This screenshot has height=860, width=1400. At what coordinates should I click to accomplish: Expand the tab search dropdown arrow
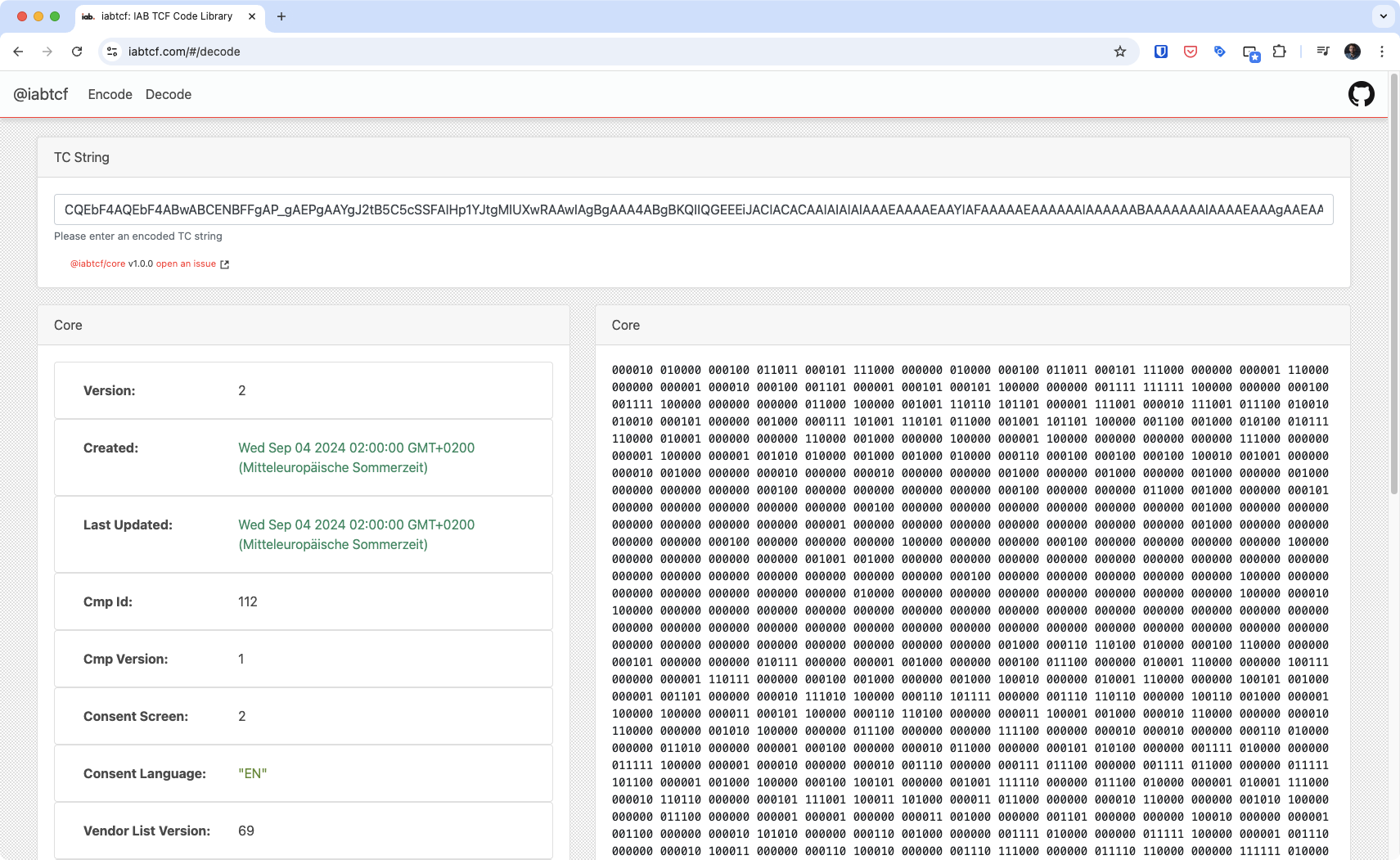[x=1383, y=16]
